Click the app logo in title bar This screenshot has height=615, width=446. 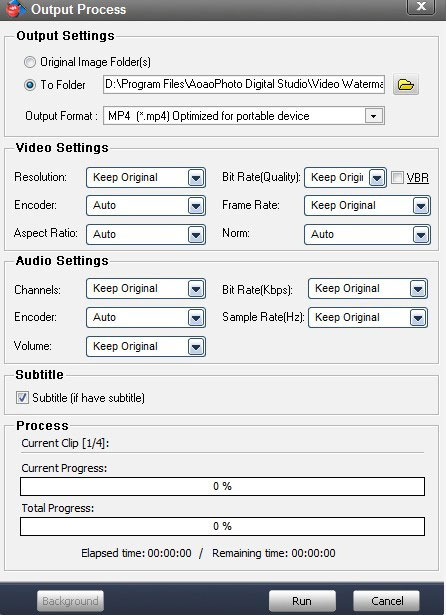point(14,9)
